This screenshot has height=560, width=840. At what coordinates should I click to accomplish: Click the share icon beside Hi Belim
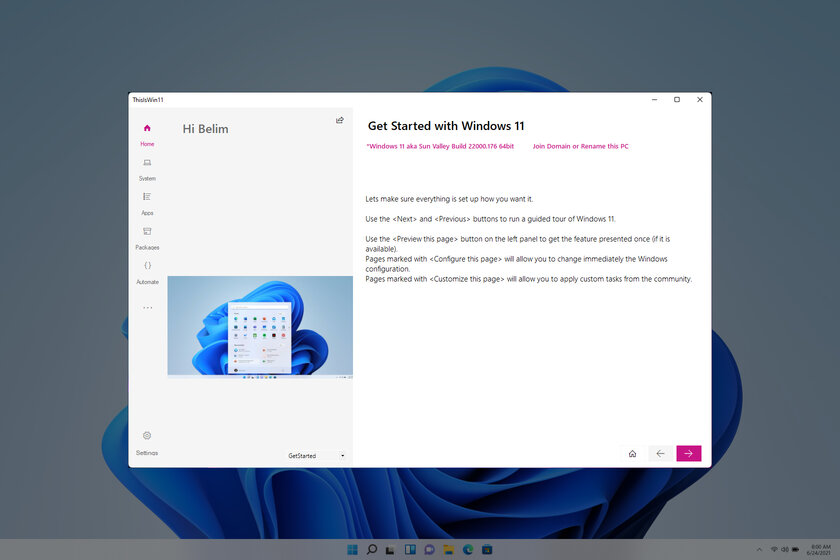(x=340, y=120)
